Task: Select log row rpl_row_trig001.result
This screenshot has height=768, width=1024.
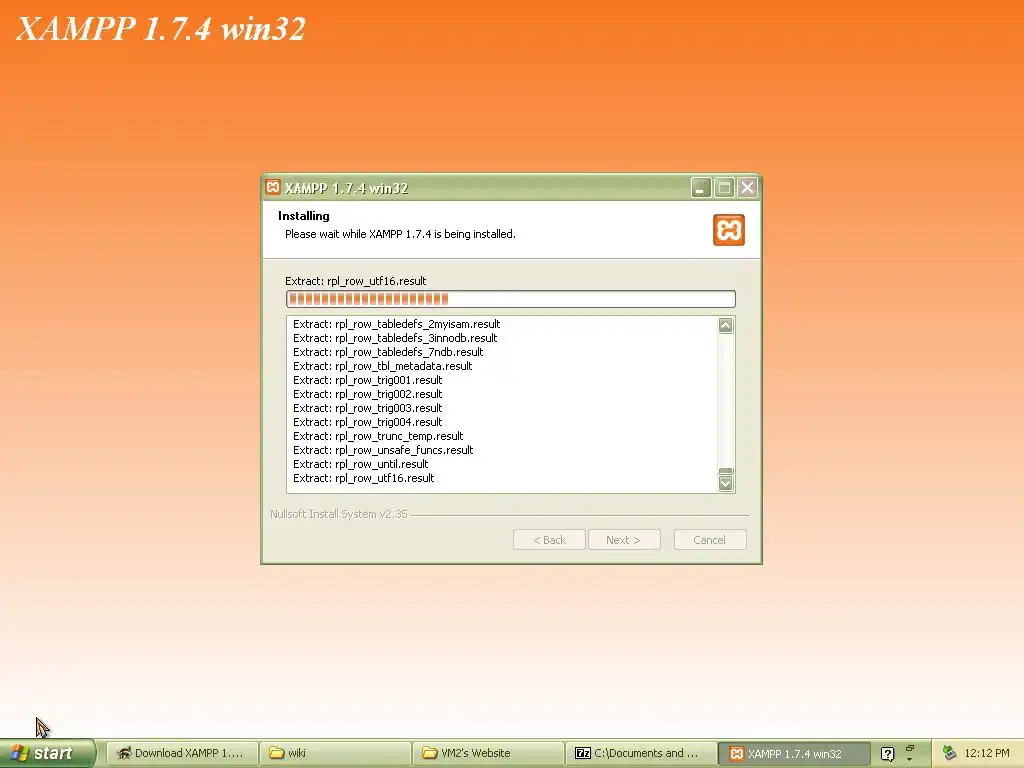Action: (368, 380)
